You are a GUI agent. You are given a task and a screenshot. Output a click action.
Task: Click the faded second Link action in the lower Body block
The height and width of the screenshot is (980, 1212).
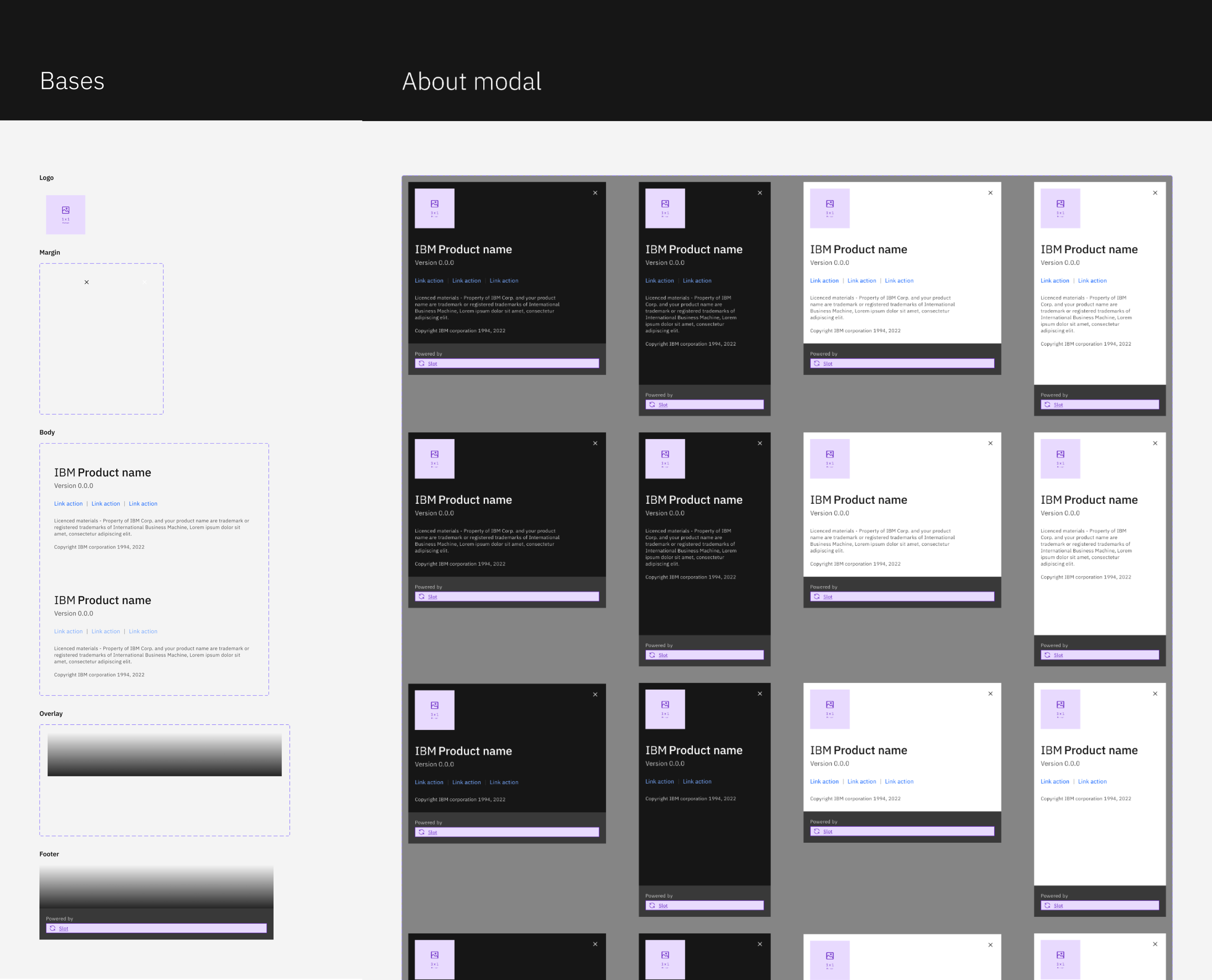pyautogui.click(x=106, y=631)
